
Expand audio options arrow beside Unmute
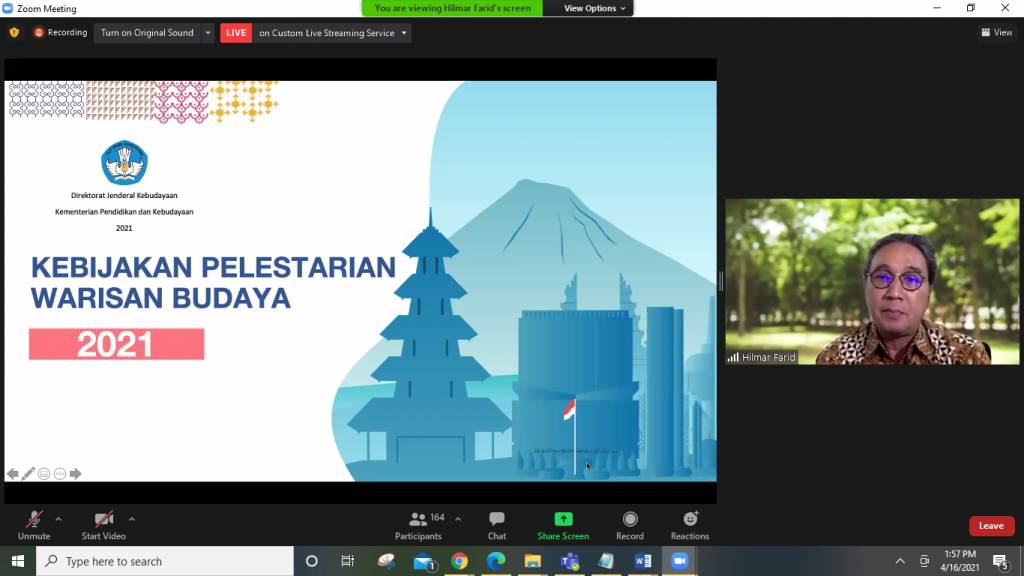click(x=58, y=519)
